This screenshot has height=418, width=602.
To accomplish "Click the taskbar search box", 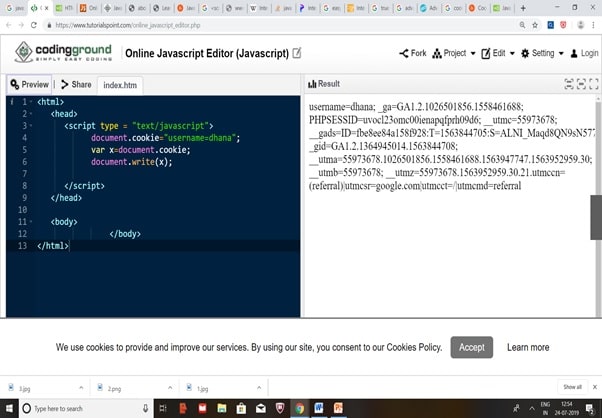I will (86, 408).
